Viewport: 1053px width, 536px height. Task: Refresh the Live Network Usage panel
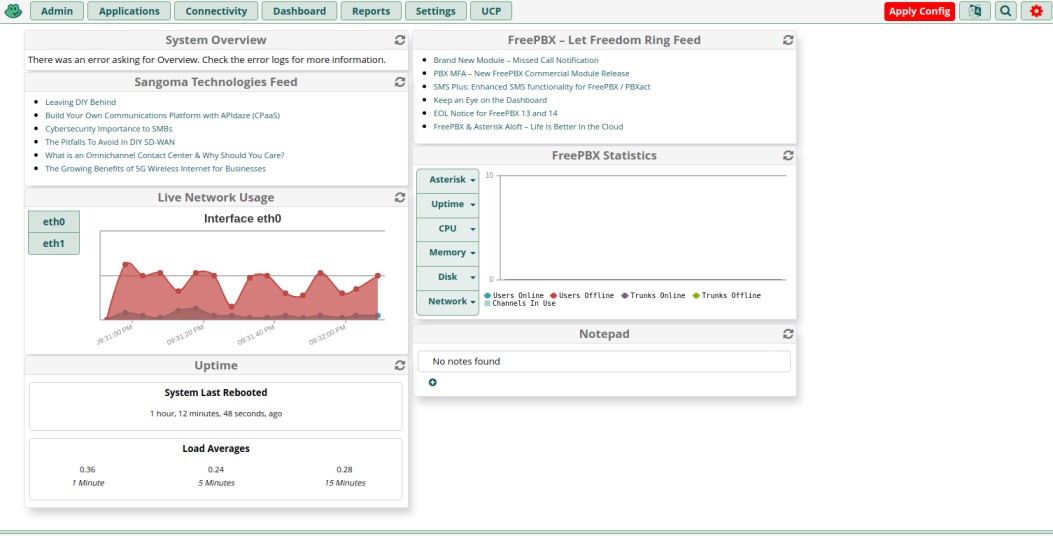click(x=400, y=198)
